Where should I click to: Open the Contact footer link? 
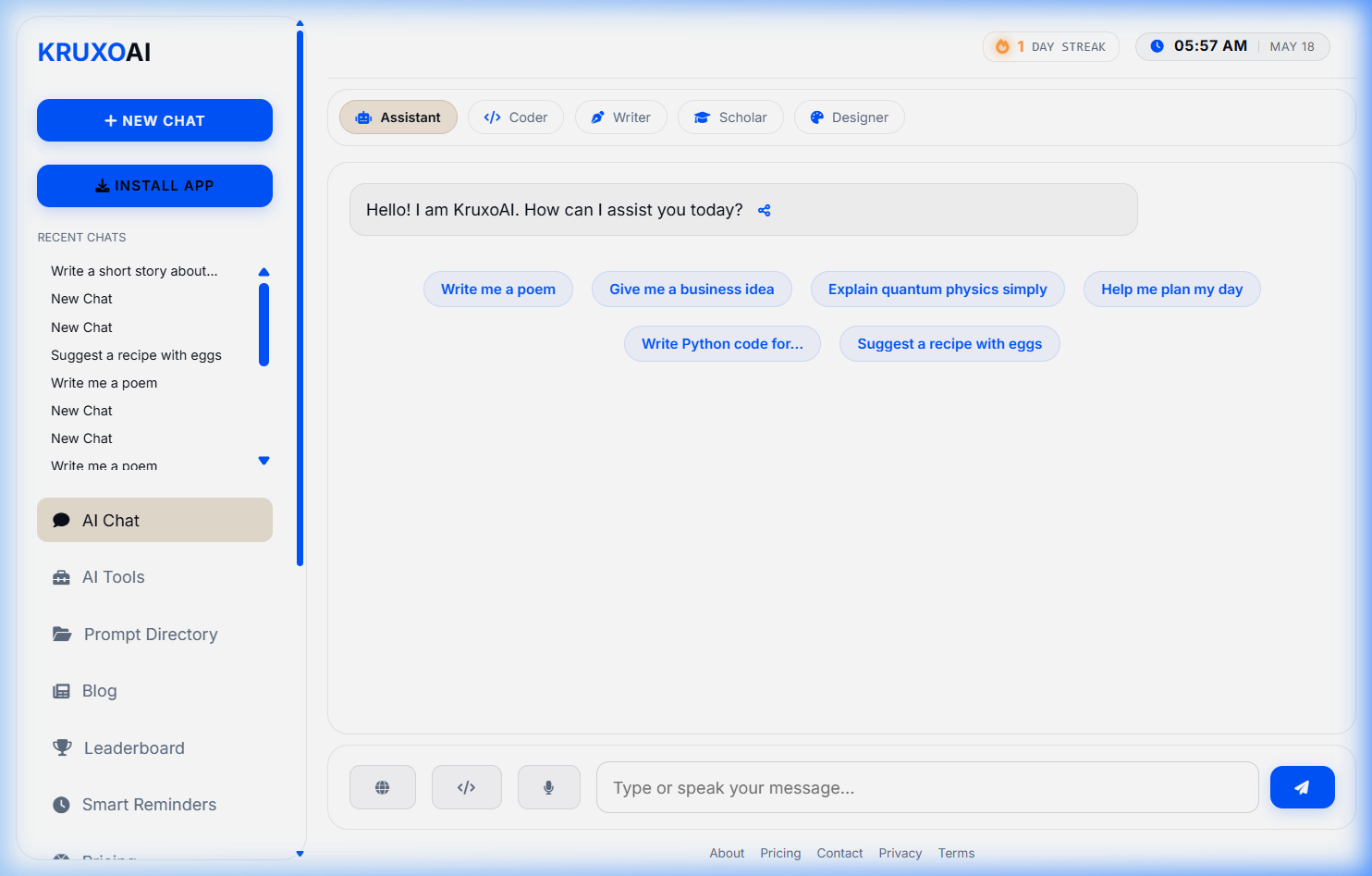pos(839,853)
